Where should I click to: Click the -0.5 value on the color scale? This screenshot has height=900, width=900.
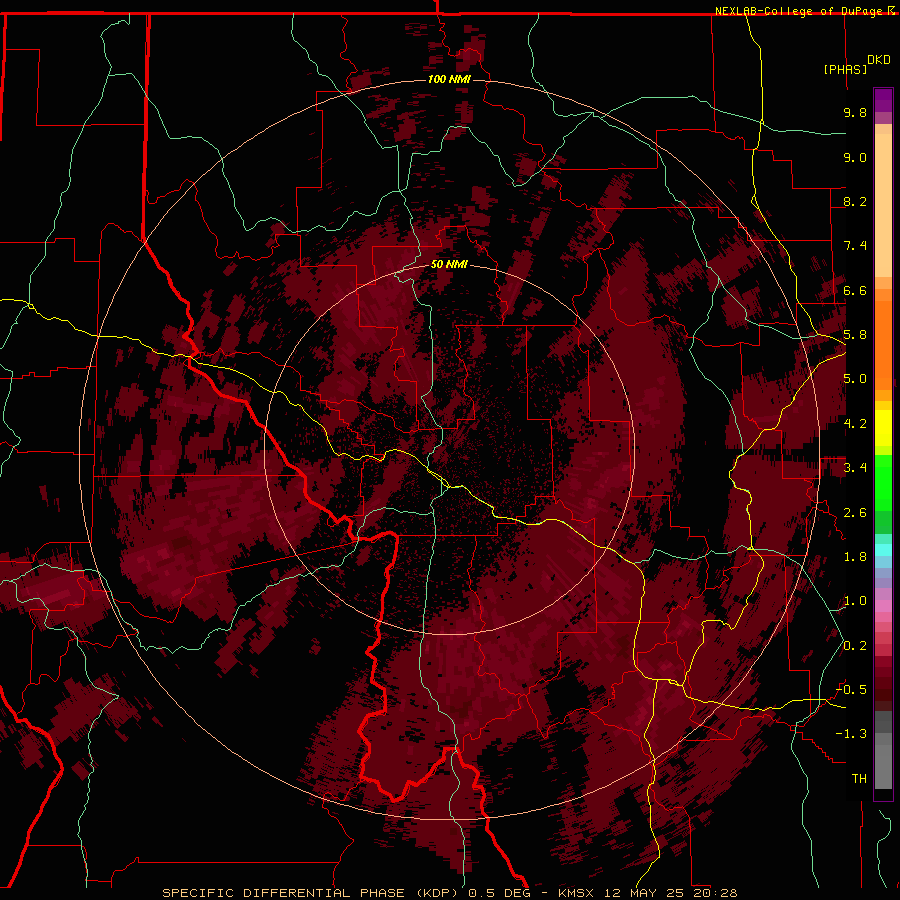[x=851, y=690]
